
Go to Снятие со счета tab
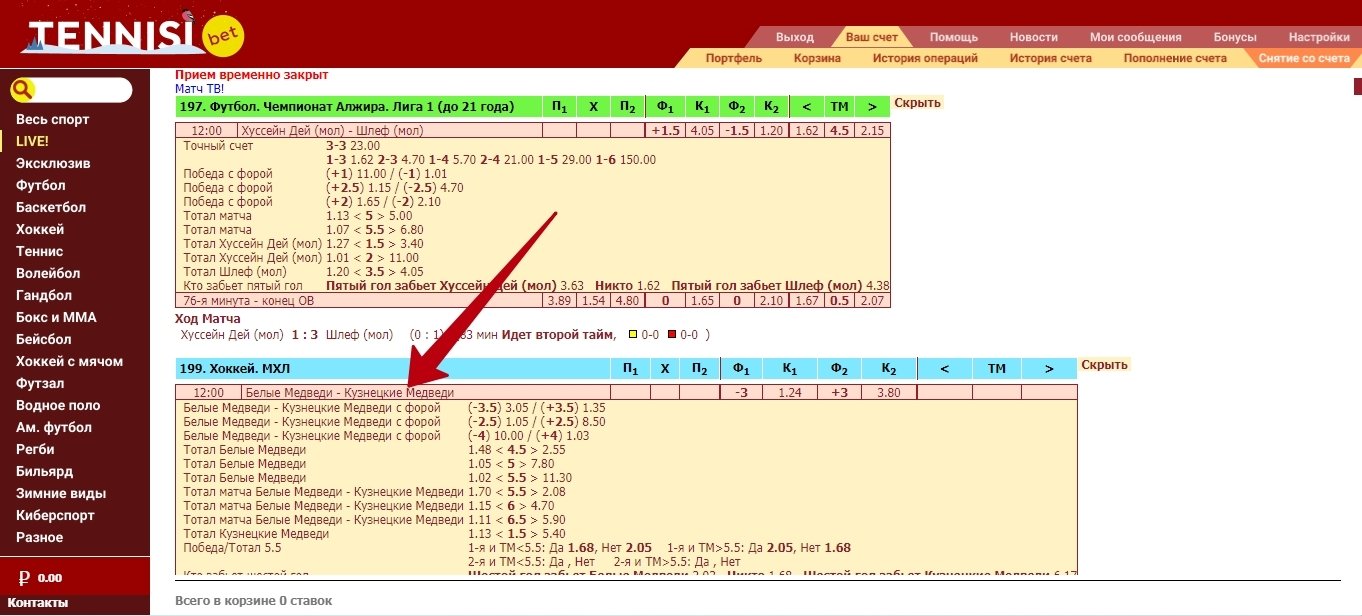[1304, 58]
